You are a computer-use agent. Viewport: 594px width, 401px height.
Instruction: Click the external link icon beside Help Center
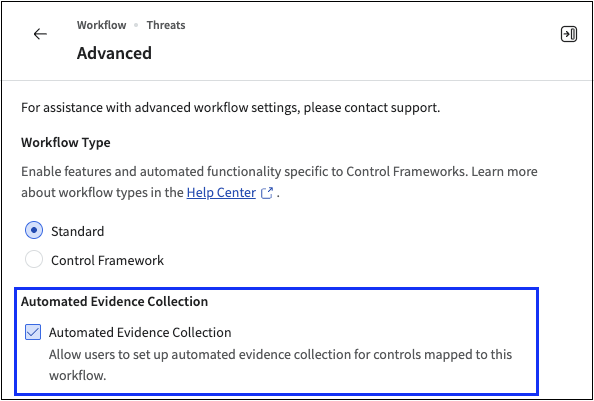[267, 193]
